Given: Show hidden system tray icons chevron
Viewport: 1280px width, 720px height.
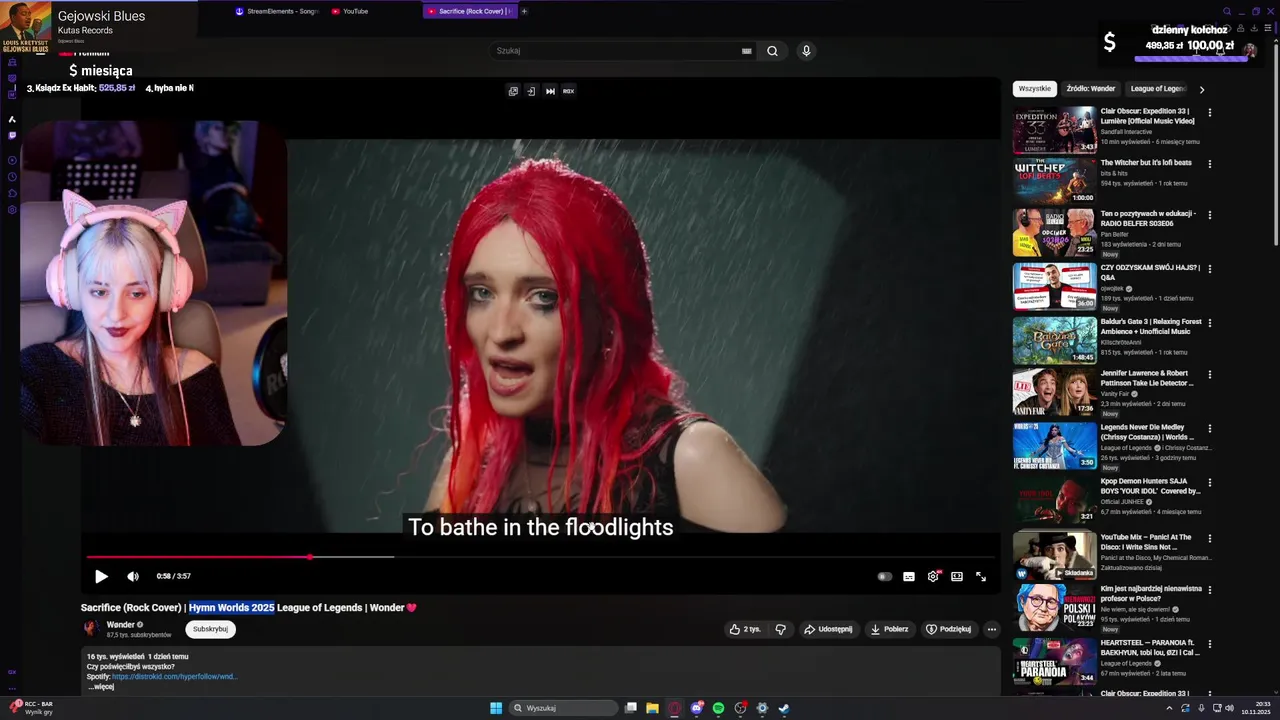Looking at the screenshot, I should pyautogui.click(x=1169, y=708).
